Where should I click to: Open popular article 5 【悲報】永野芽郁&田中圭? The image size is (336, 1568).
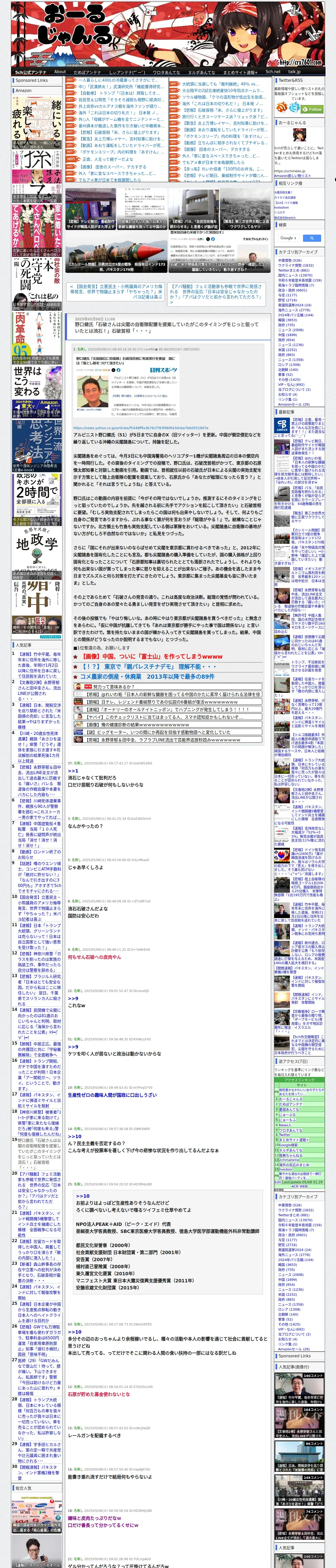pyautogui.click(x=39, y=781)
